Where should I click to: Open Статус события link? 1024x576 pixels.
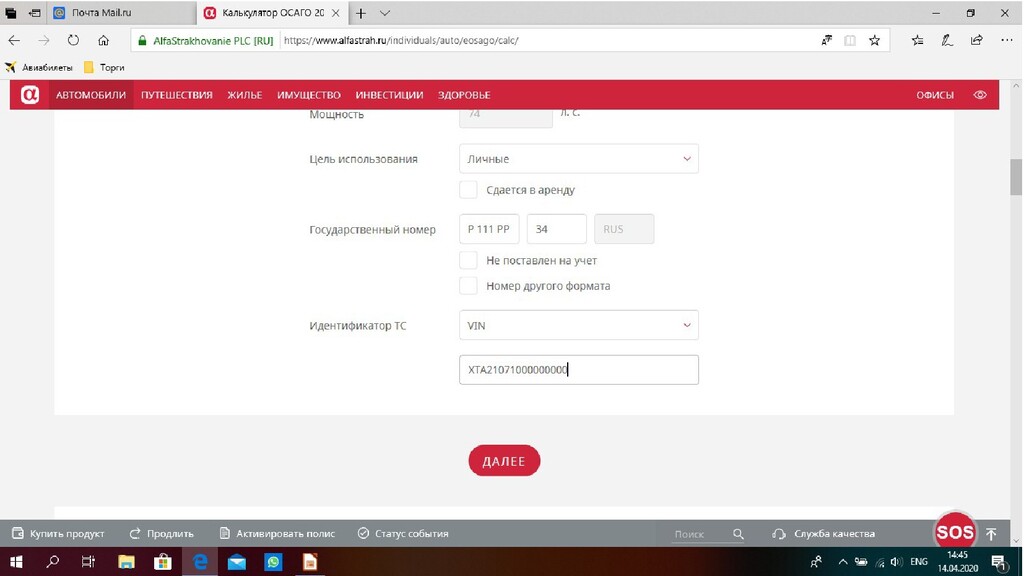pyautogui.click(x=403, y=534)
